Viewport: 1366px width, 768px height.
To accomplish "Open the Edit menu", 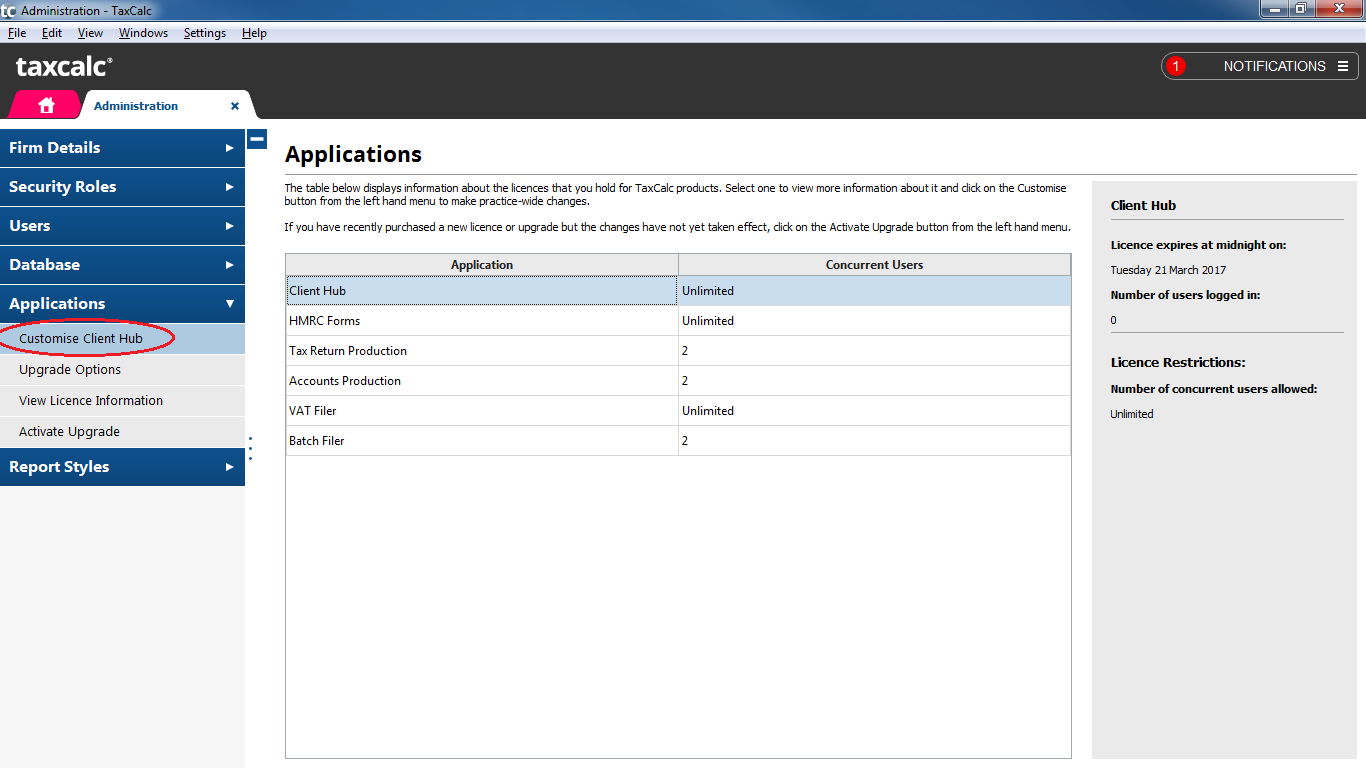I will click(x=52, y=33).
